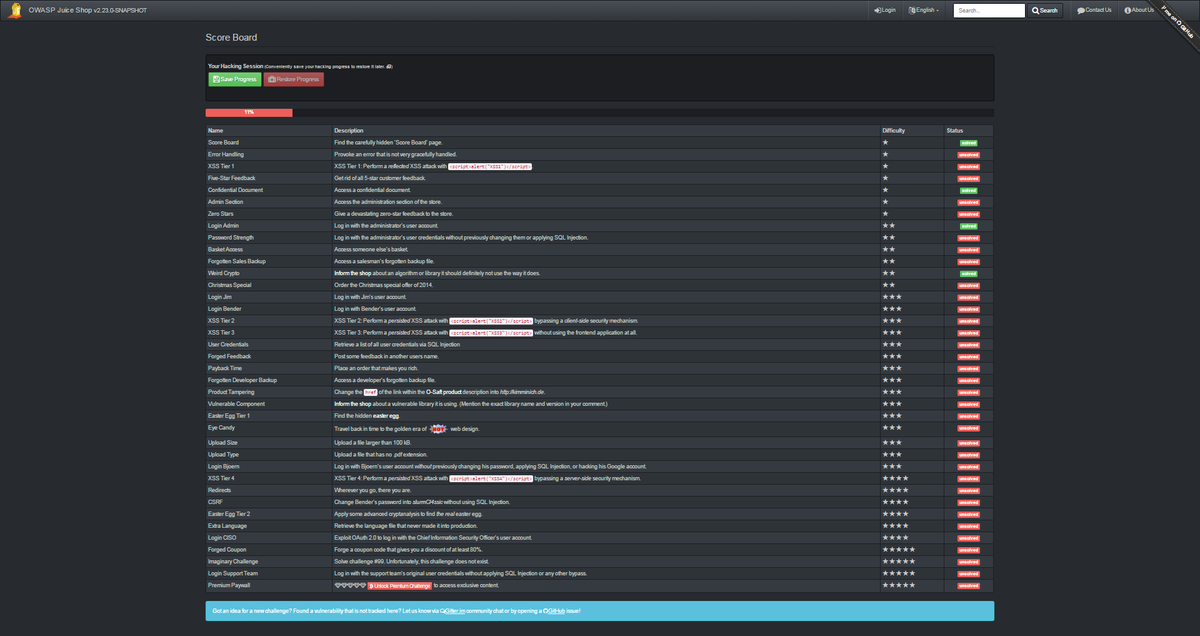Click the 11% progress bar
1200x636 pixels.
coord(249,113)
